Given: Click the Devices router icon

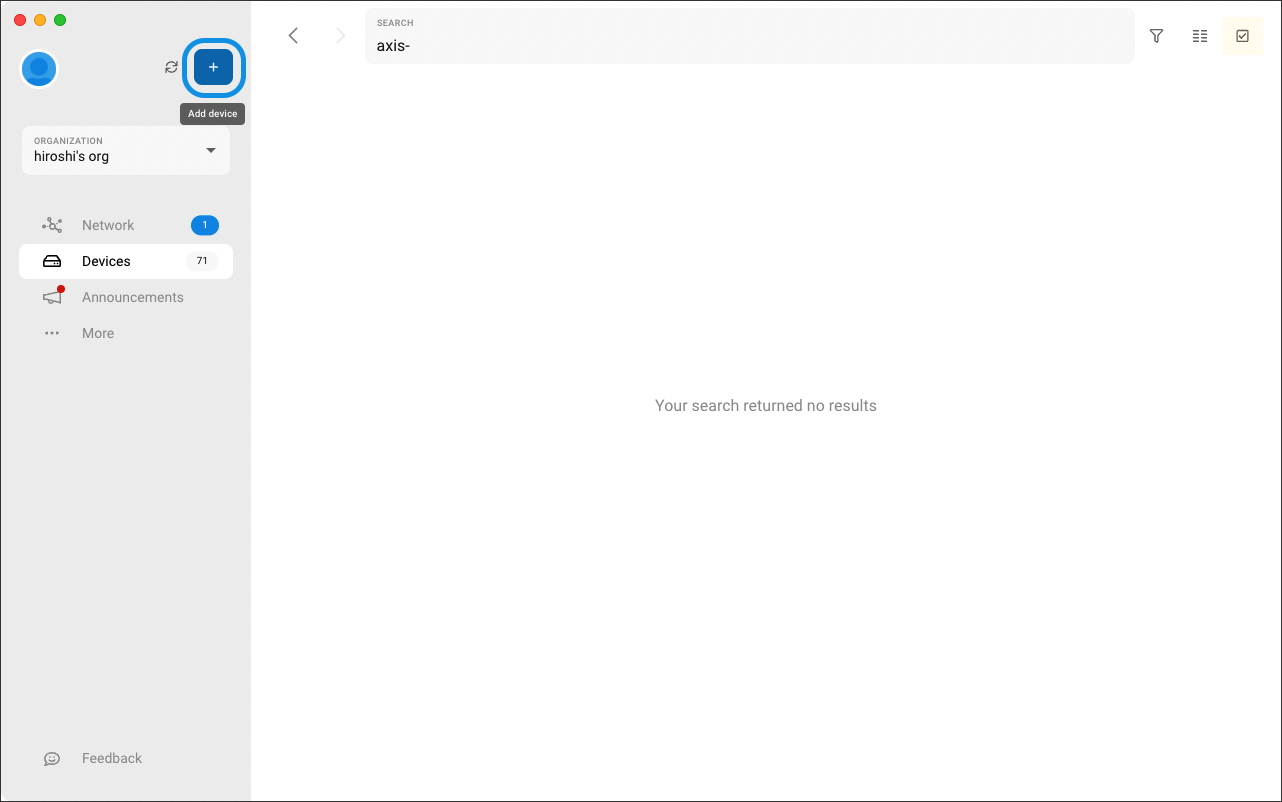Looking at the screenshot, I should point(52,261).
